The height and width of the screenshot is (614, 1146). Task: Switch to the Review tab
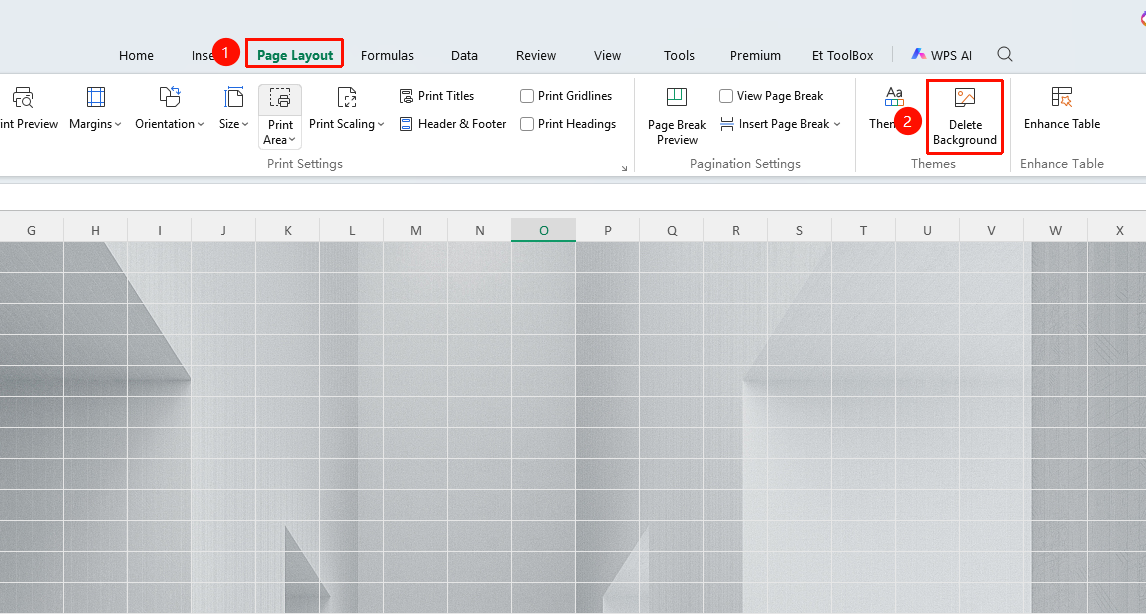coord(536,56)
